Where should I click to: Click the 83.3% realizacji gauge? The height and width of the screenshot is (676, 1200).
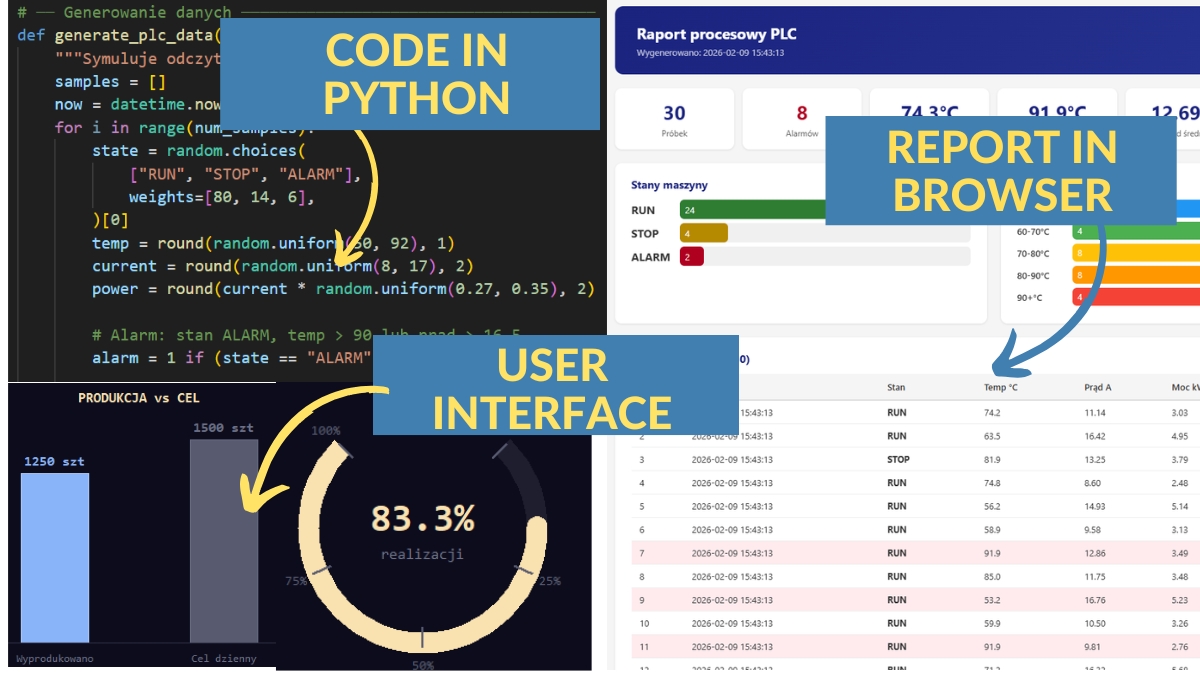(x=422, y=530)
